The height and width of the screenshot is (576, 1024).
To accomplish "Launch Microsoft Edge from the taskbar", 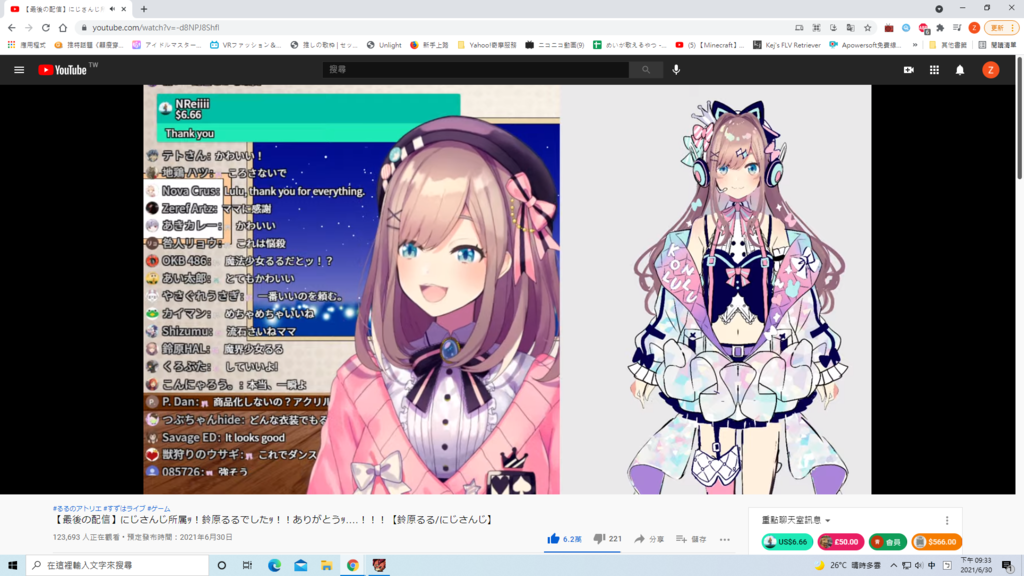I will [x=274, y=565].
